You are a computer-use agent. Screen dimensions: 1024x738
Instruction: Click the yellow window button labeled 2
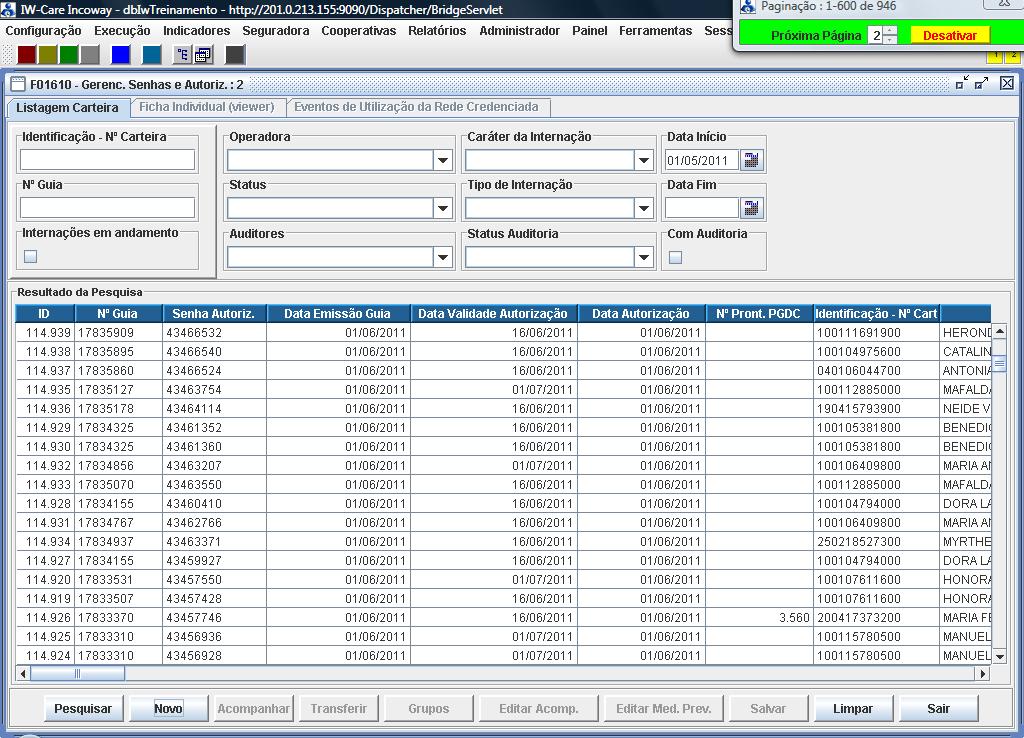pyautogui.click(x=1011, y=57)
